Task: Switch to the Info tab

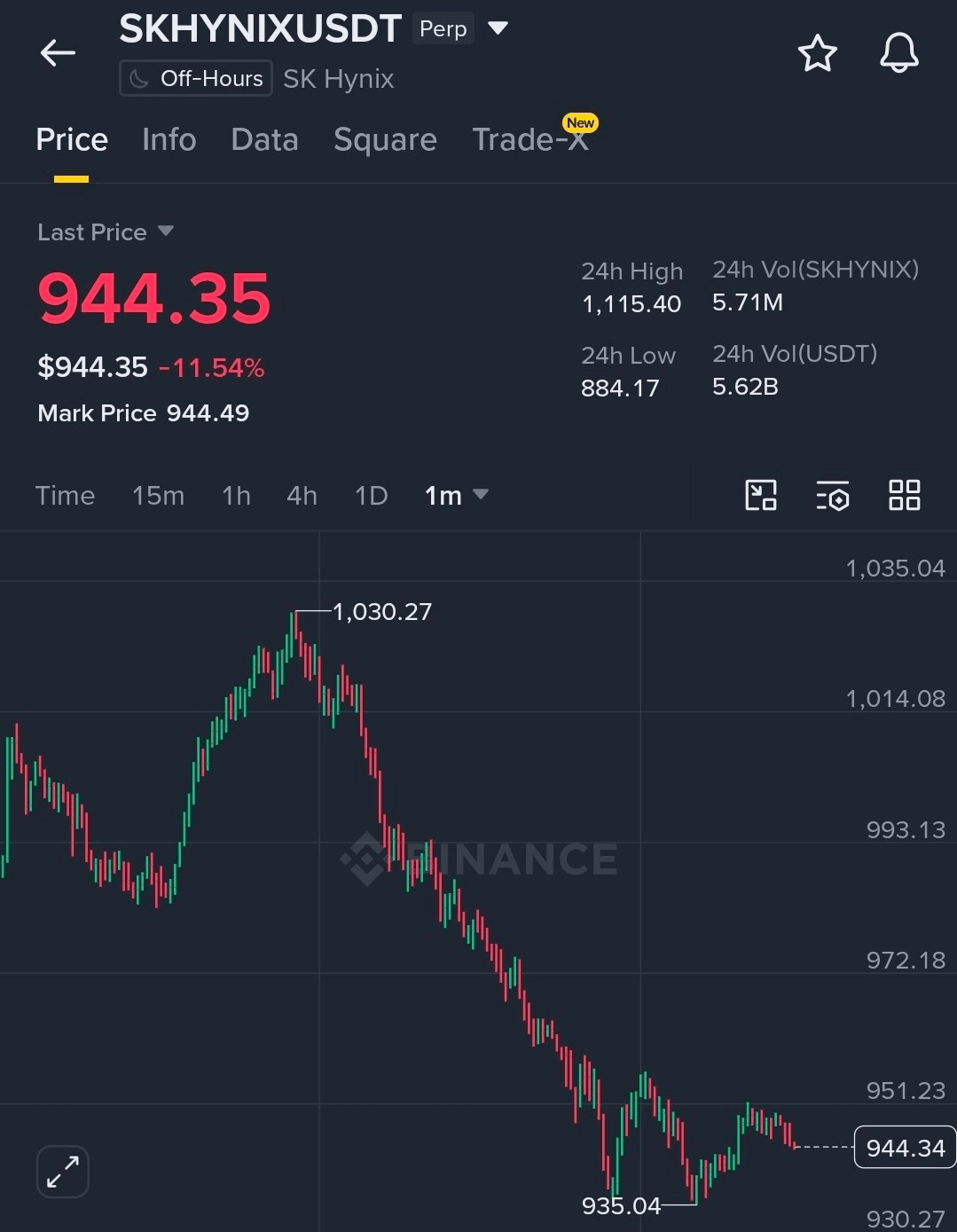Action: pyautogui.click(x=169, y=139)
